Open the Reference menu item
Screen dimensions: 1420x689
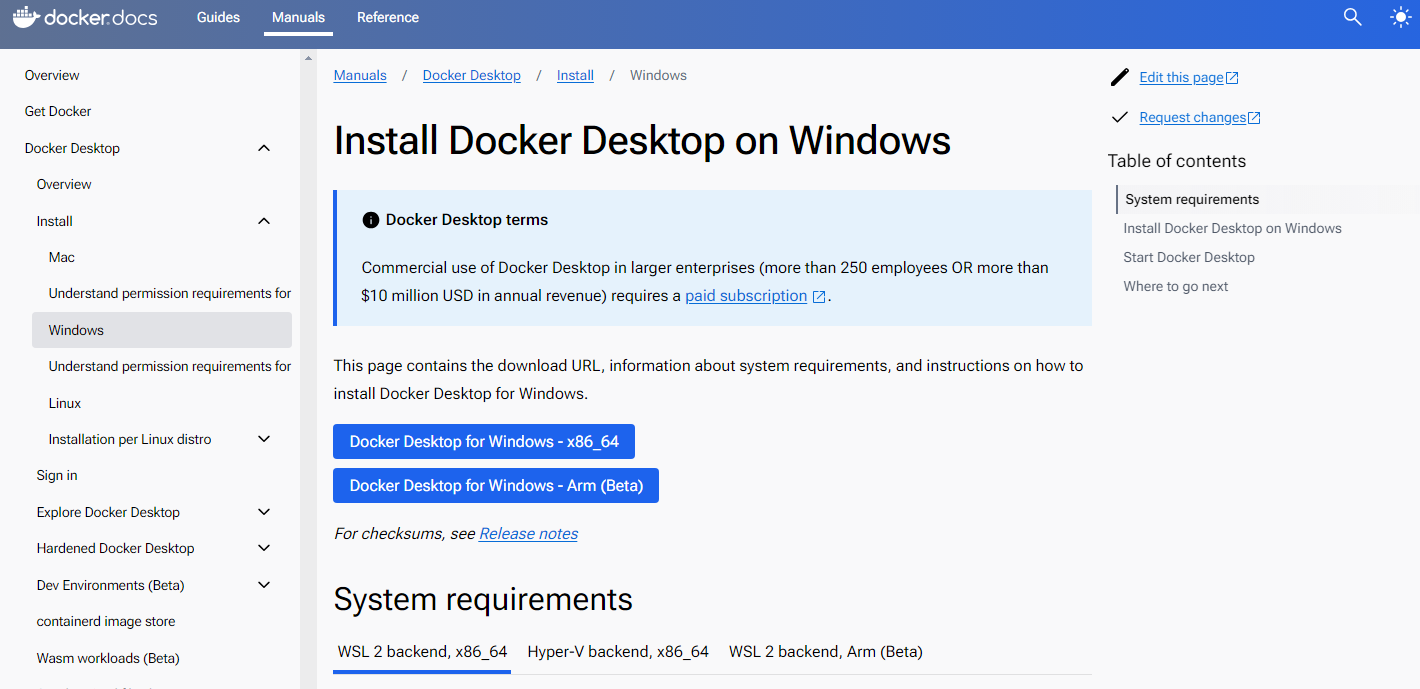pyautogui.click(x=388, y=17)
